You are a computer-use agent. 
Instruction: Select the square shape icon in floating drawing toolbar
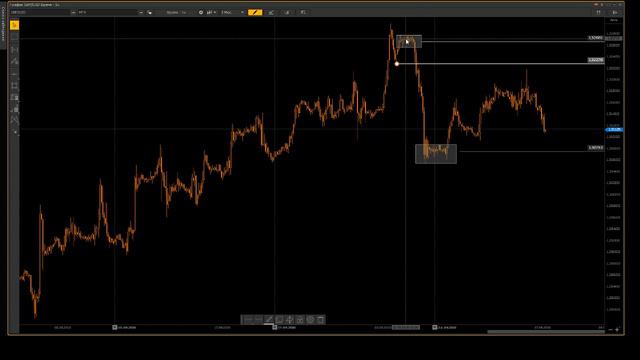(279, 320)
